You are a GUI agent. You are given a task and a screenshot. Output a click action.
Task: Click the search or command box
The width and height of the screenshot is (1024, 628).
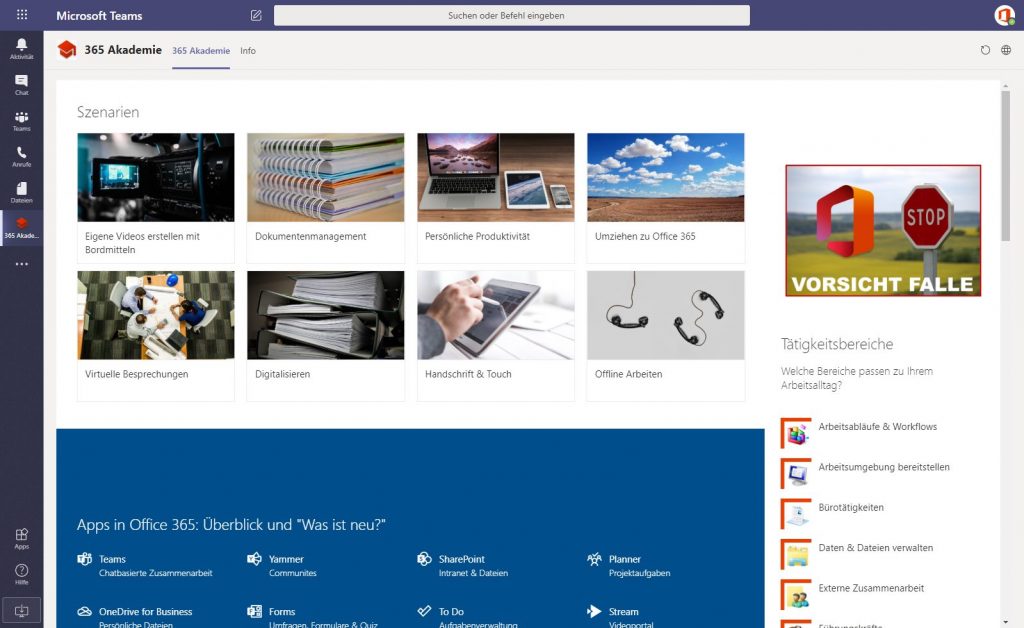(511, 15)
